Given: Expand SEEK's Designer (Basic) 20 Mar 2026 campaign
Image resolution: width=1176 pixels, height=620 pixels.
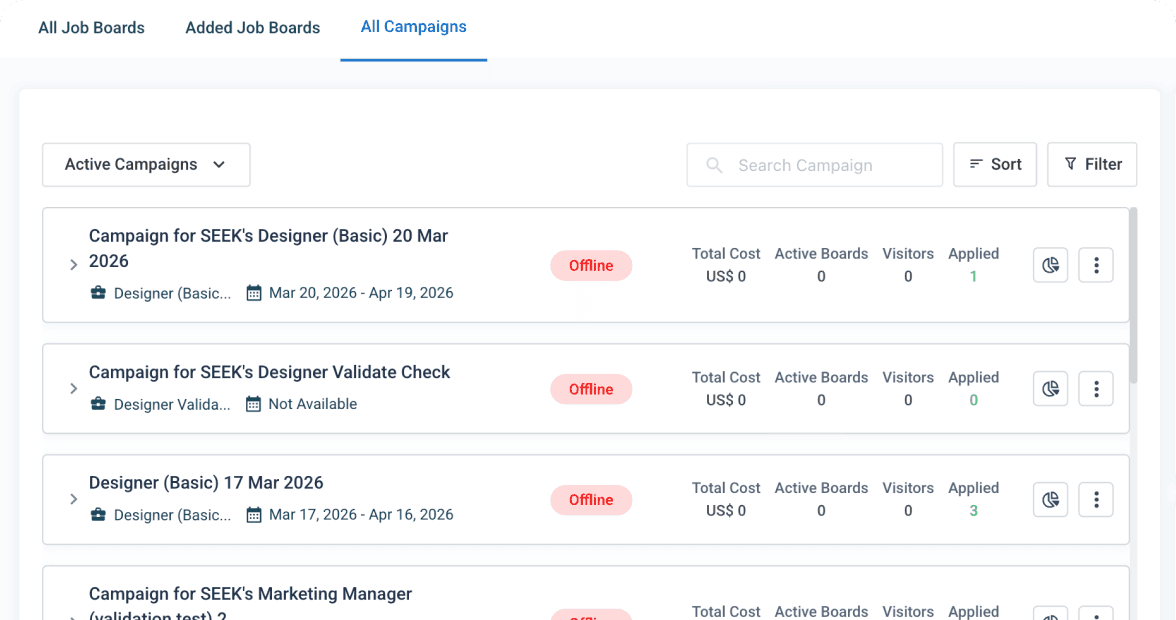Looking at the screenshot, I should [74, 264].
